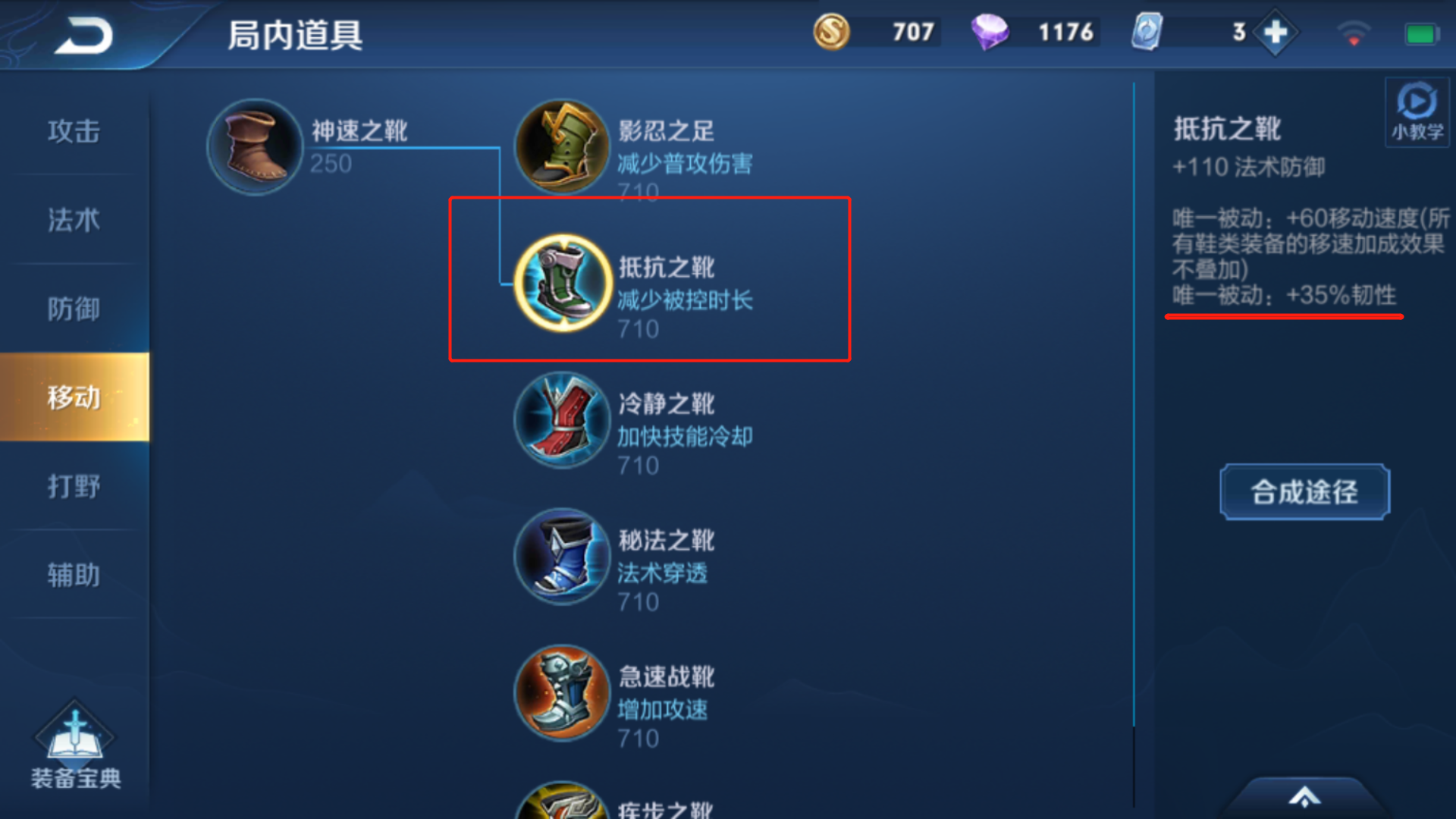This screenshot has width=1456, height=819.
Task: Select the 抵抗之靴 boot icon
Action: (x=562, y=283)
